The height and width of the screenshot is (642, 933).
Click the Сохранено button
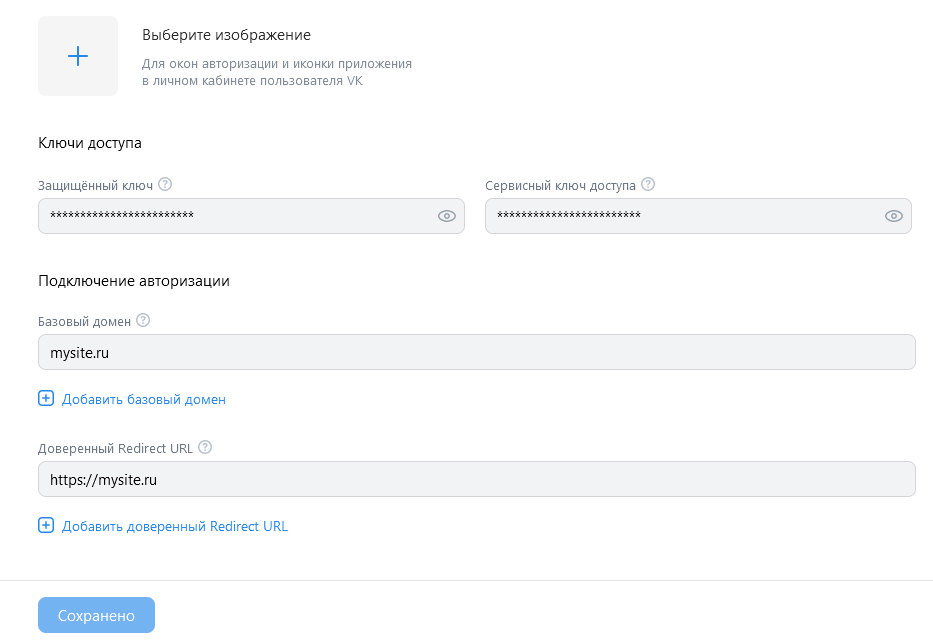(x=96, y=615)
